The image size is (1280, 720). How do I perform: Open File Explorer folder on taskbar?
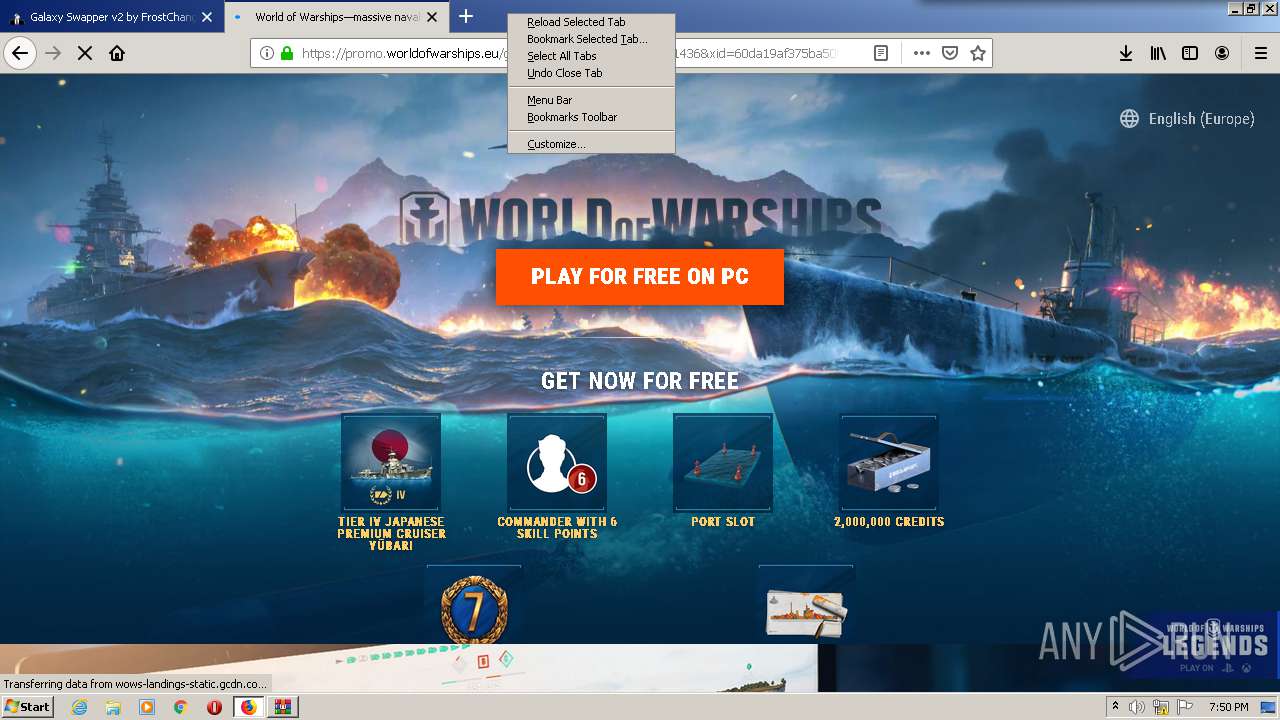(x=113, y=707)
